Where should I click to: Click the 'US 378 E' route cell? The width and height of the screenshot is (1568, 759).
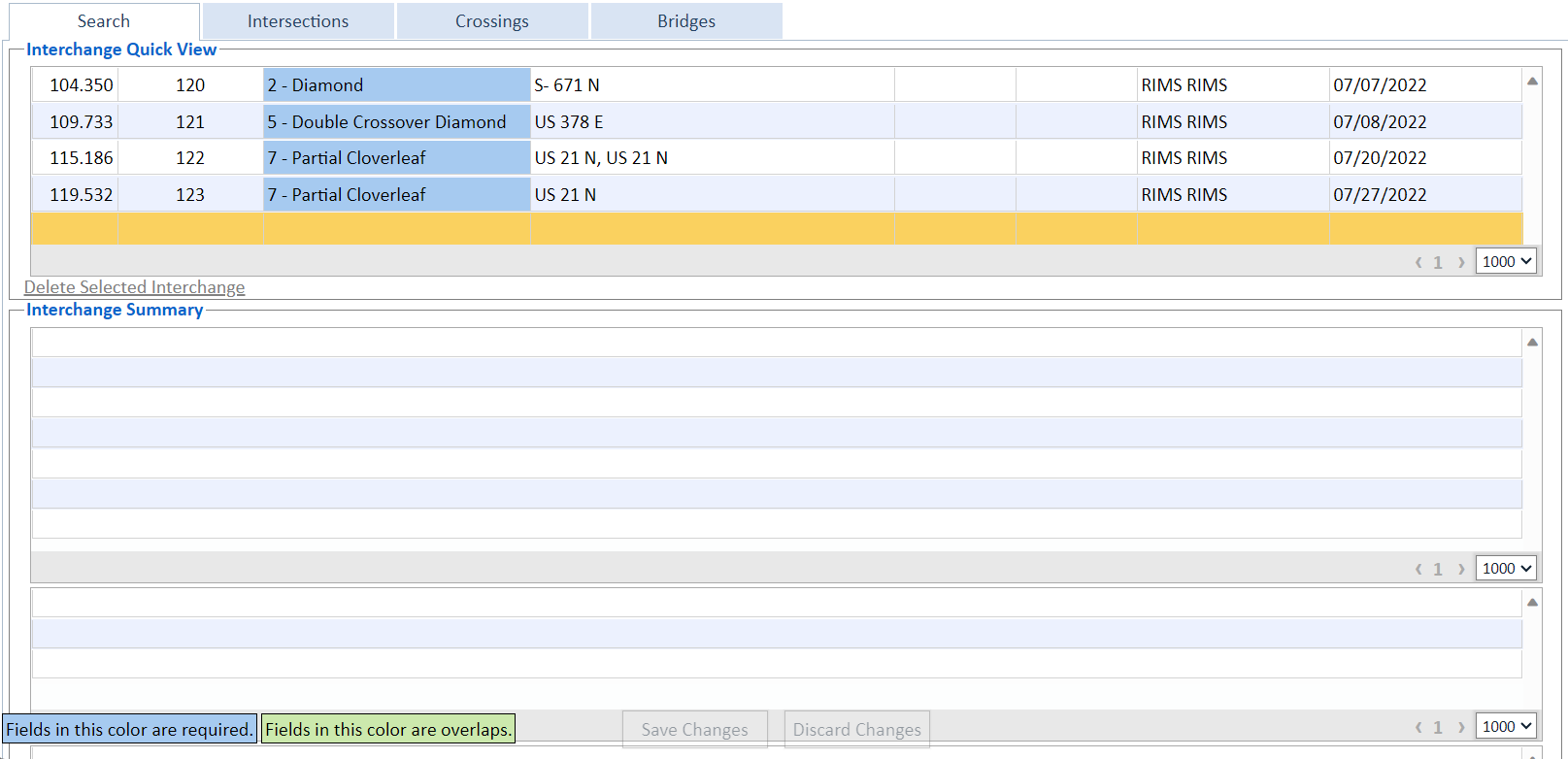coord(713,121)
